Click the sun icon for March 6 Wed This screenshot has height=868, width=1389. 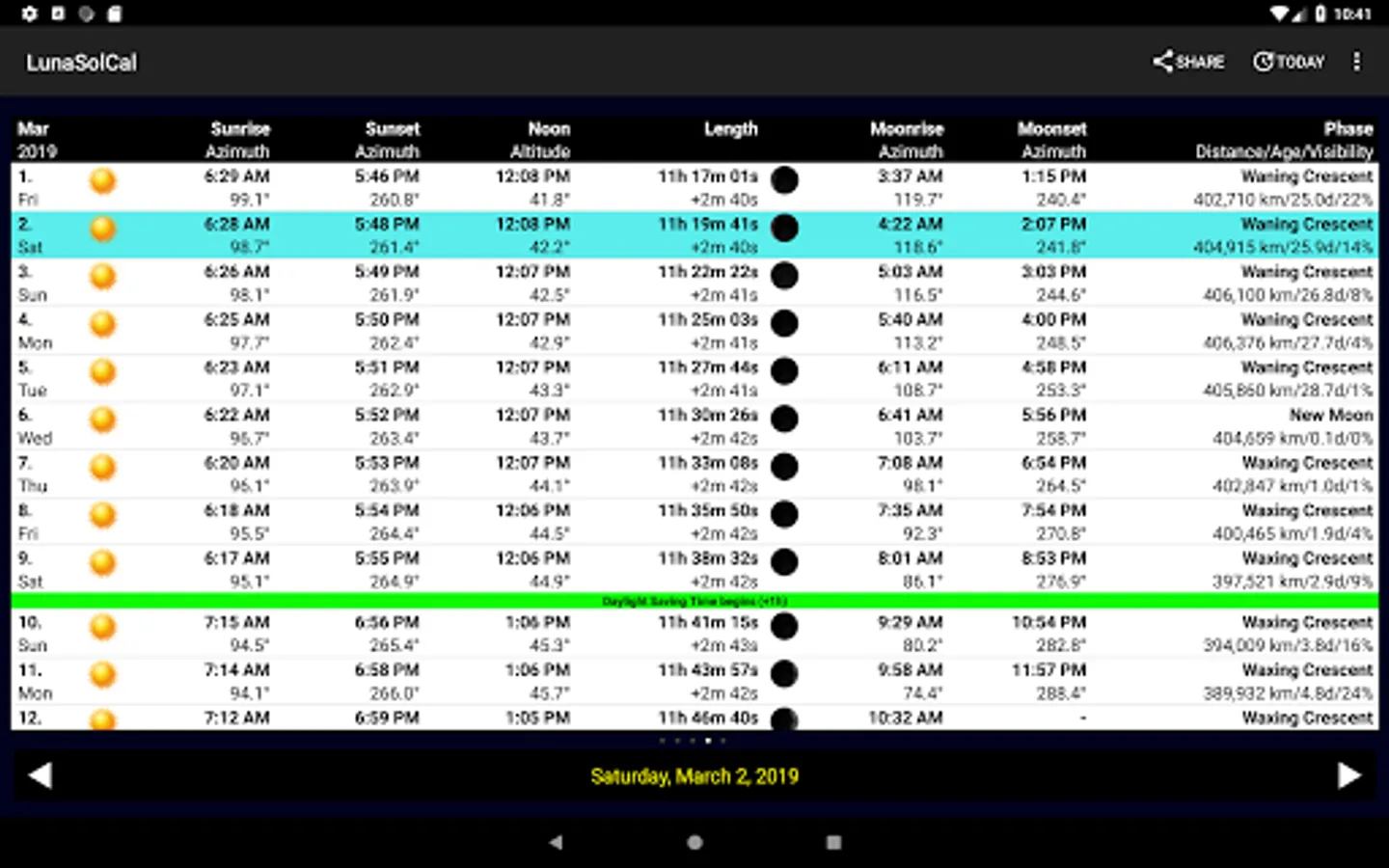pos(102,420)
